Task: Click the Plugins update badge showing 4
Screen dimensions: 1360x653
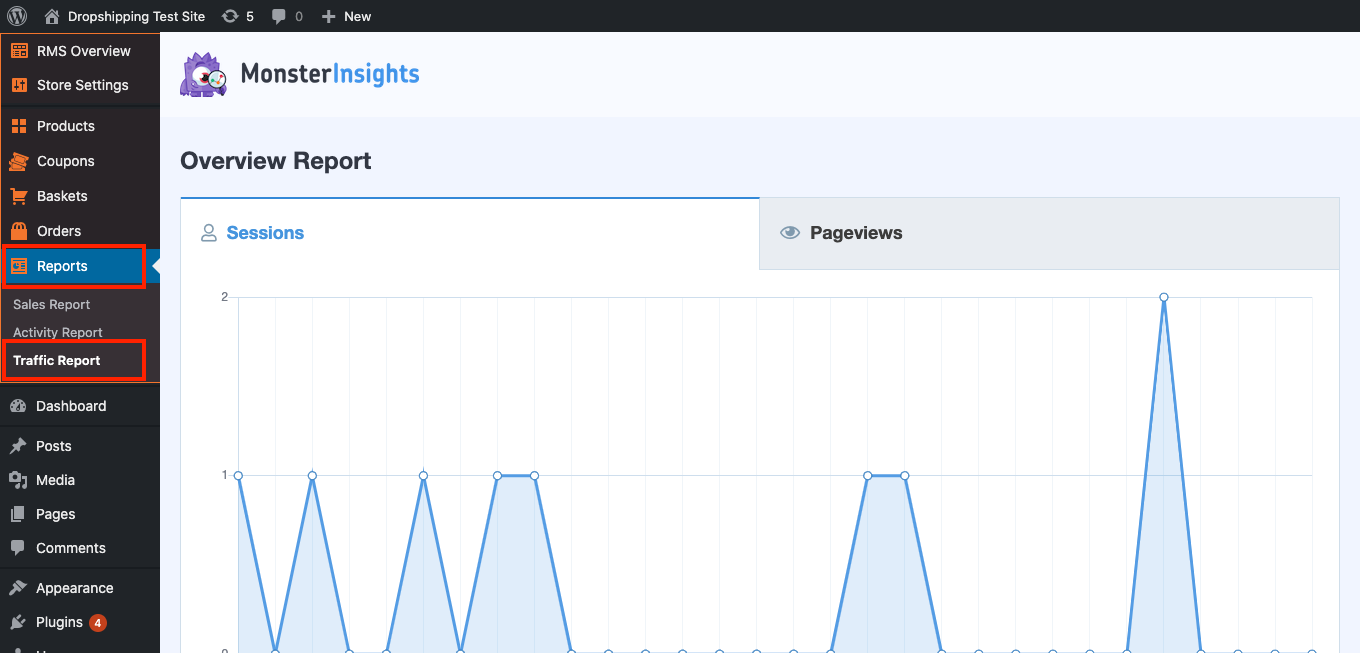Action: point(98,623)
